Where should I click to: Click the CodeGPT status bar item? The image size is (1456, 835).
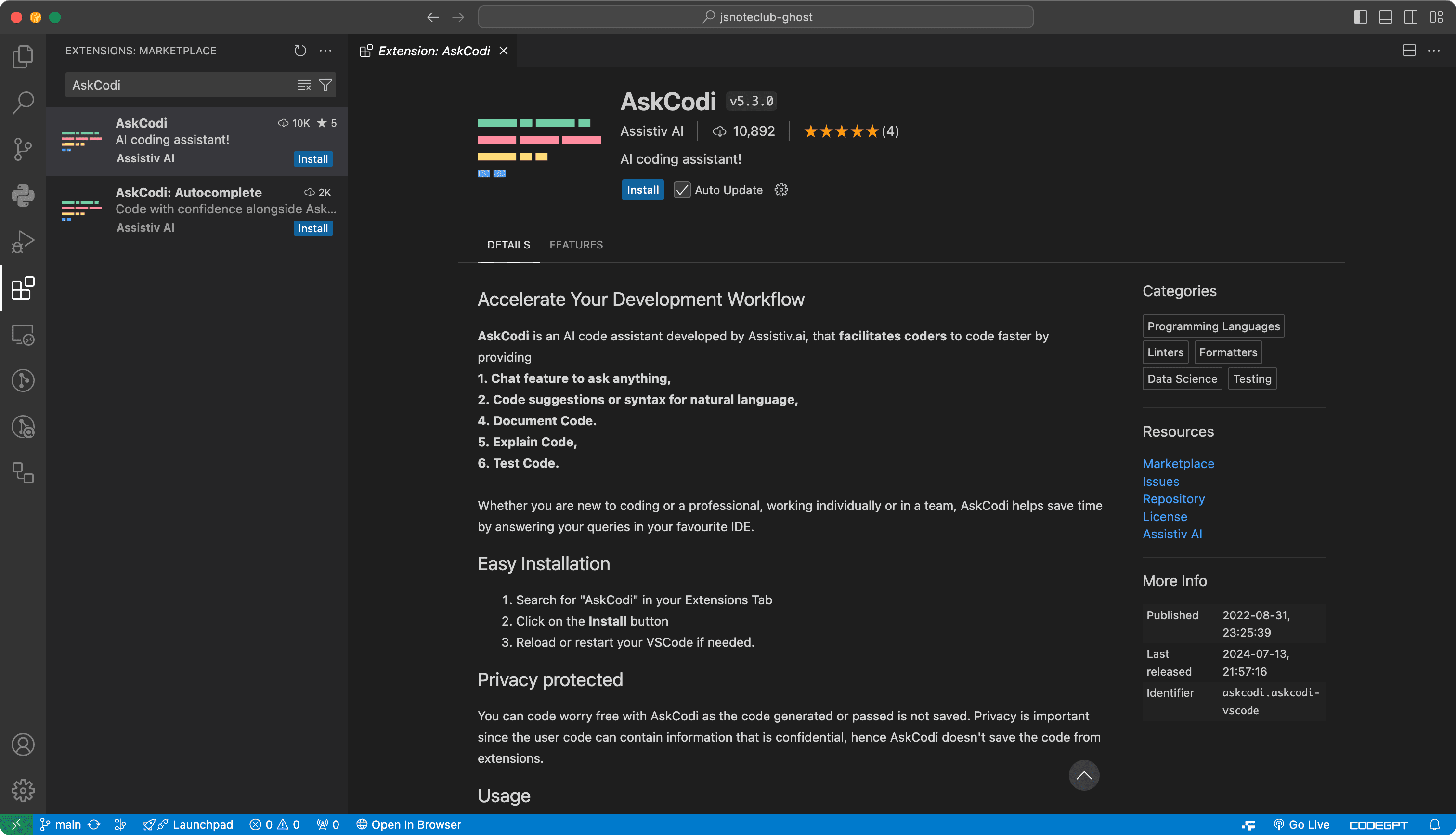1378,825
